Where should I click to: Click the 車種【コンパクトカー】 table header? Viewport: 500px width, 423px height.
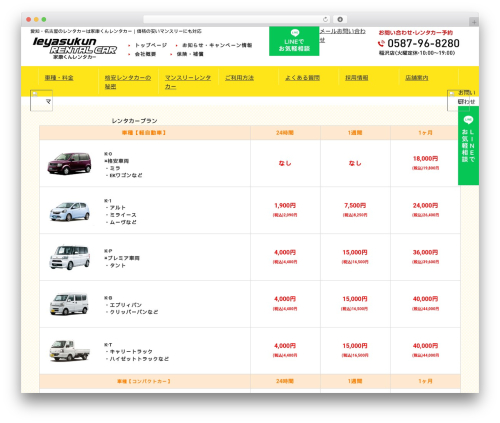coord(144,381)
